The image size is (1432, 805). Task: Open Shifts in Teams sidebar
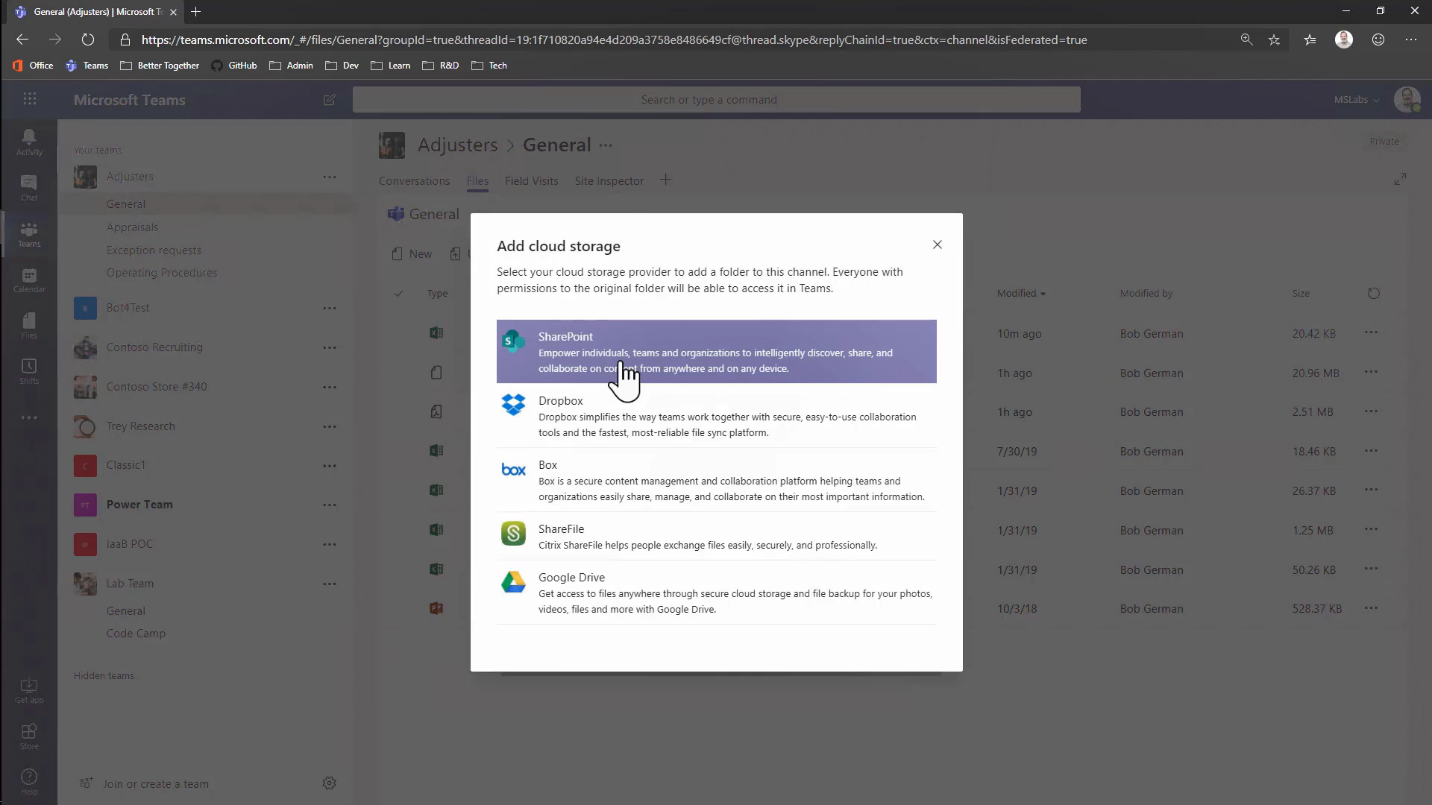[x=29, y=372]
